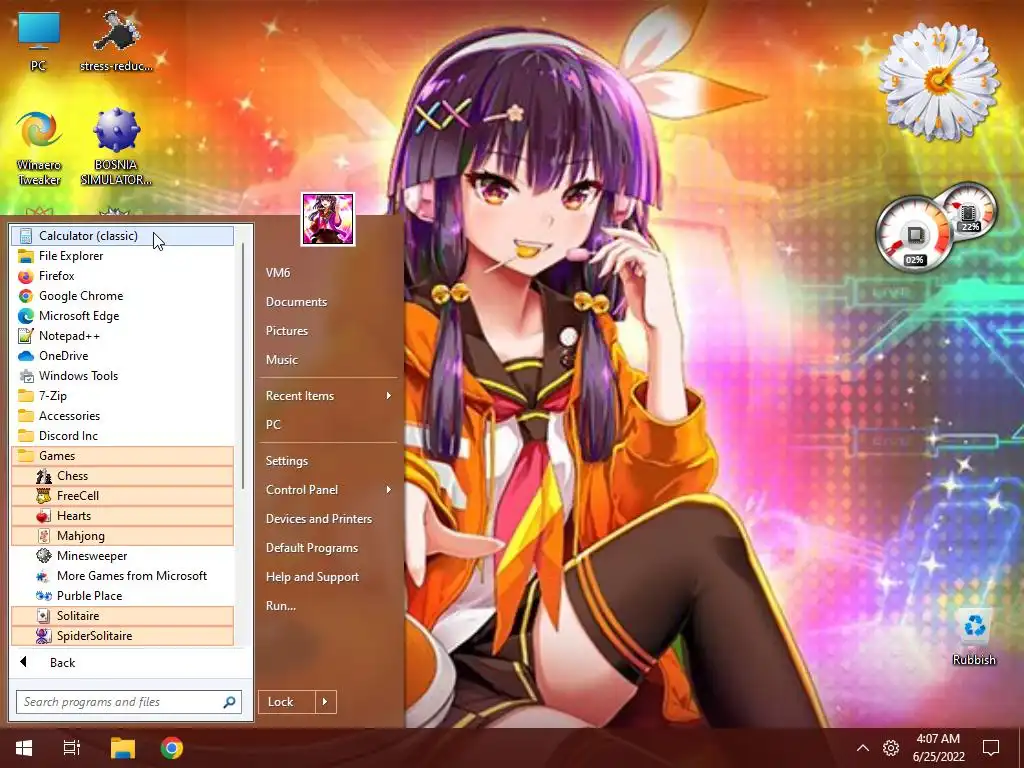Launch Google Chrome from the programs list
The height and width of the screenshot is (768, 1024).
[122, 296]
